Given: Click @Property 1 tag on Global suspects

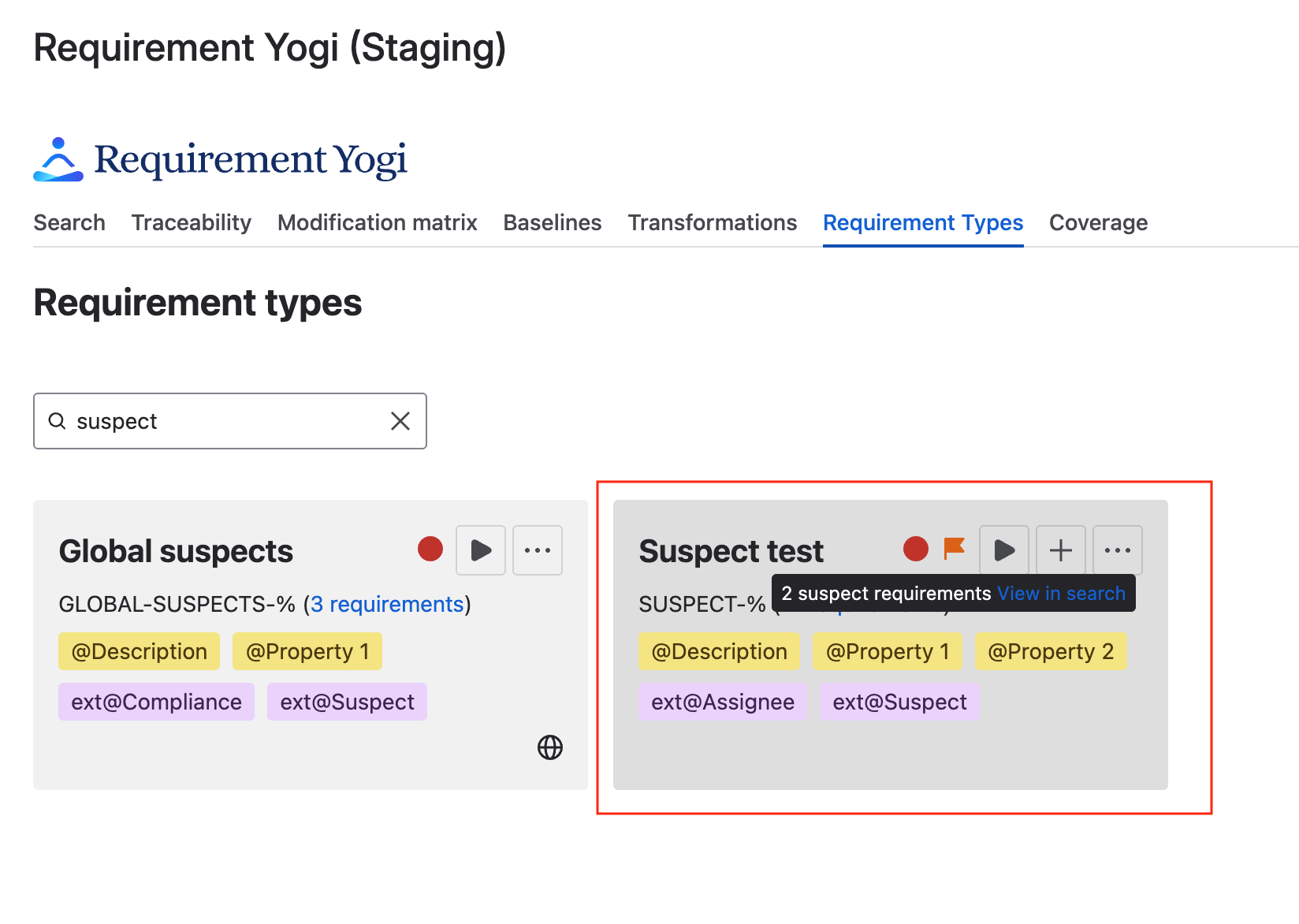Looking at the screenshot, I should click(307, 651).
